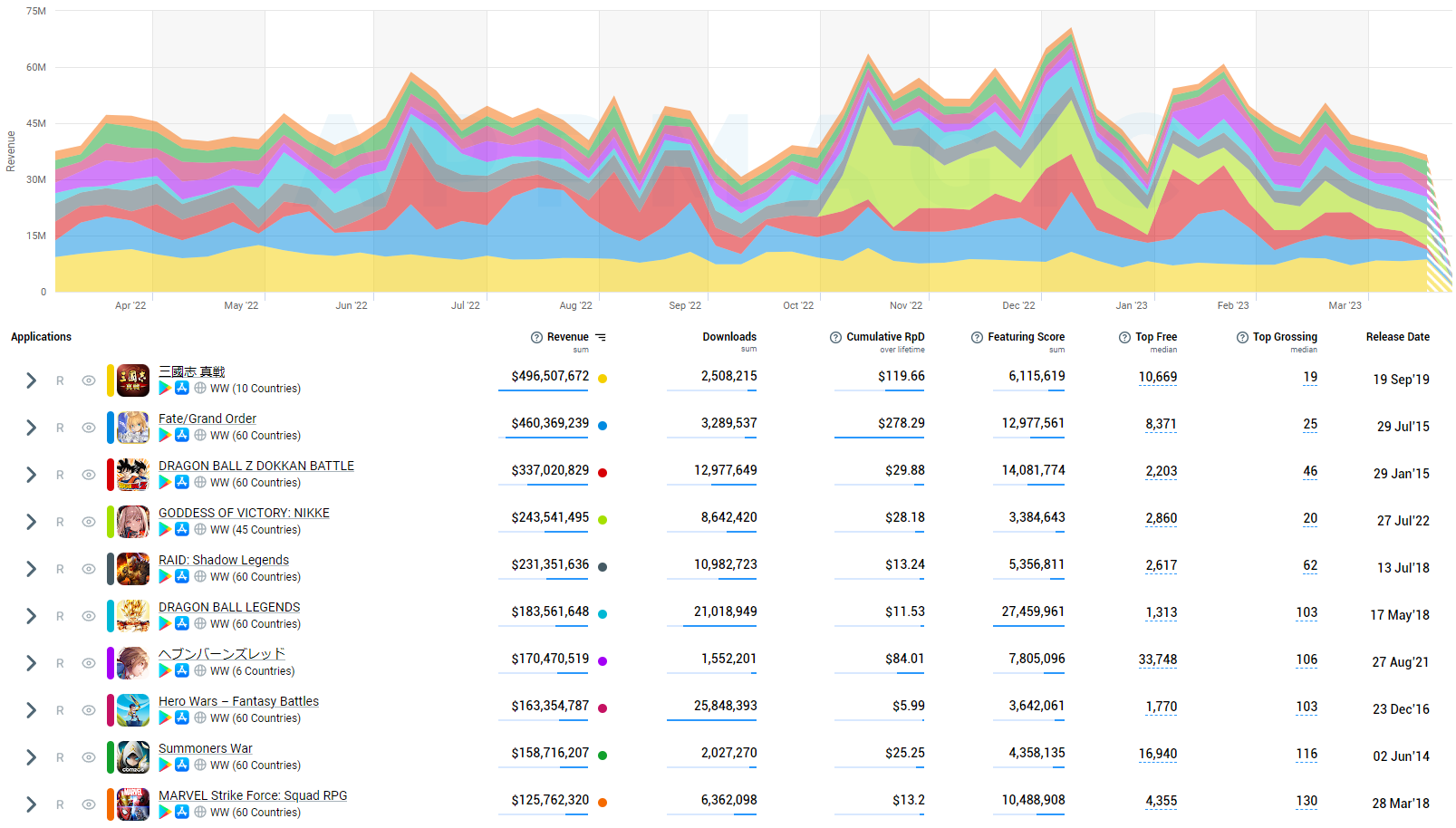Click the Fate/Grand Order app thumbnail
Screen dimensions: 1456x828
(x=133, y=428)
